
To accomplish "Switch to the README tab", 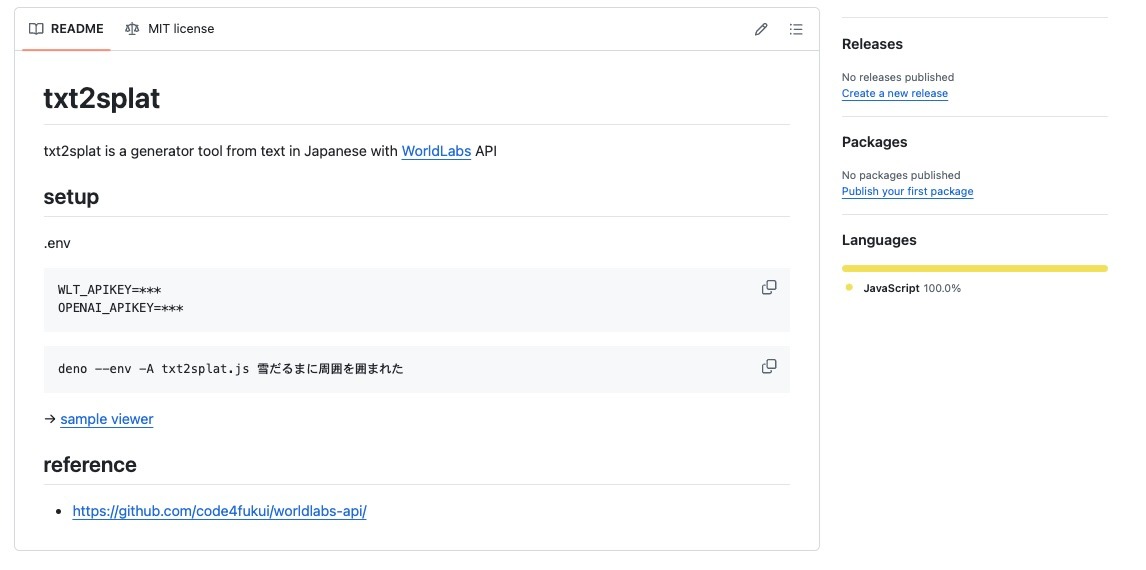I will pyautogui.click(x=67, y=29).
